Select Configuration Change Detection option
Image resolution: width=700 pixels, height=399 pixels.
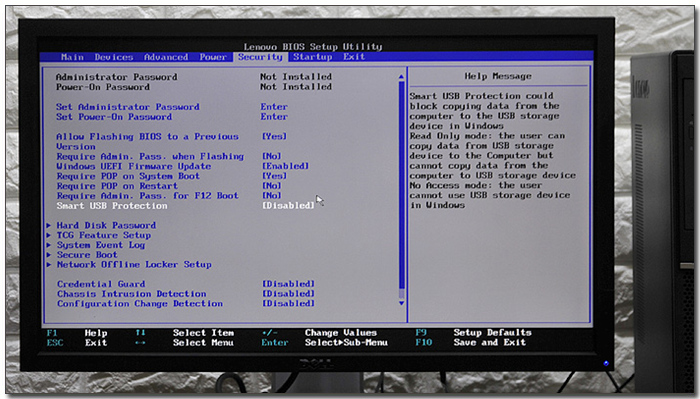pos(140,303)
